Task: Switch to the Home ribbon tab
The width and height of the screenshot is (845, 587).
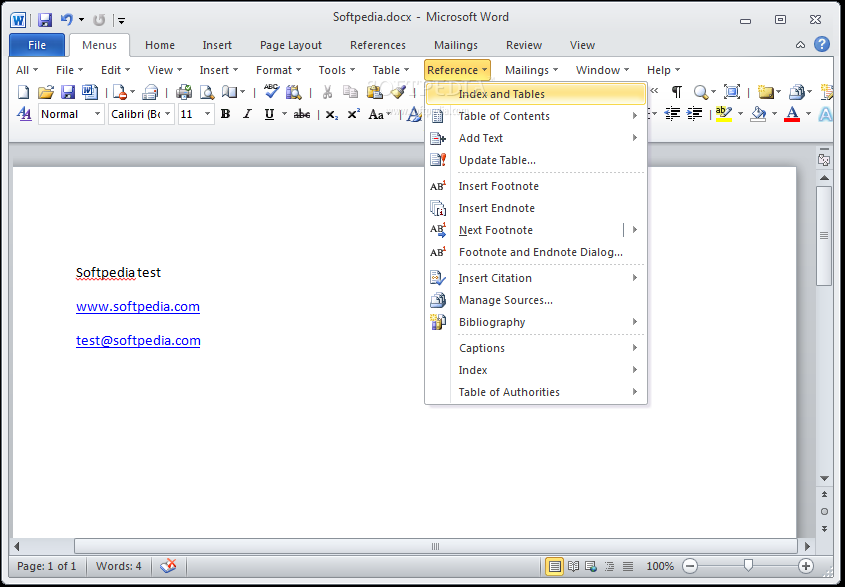Action: click(x=160, y=45)
